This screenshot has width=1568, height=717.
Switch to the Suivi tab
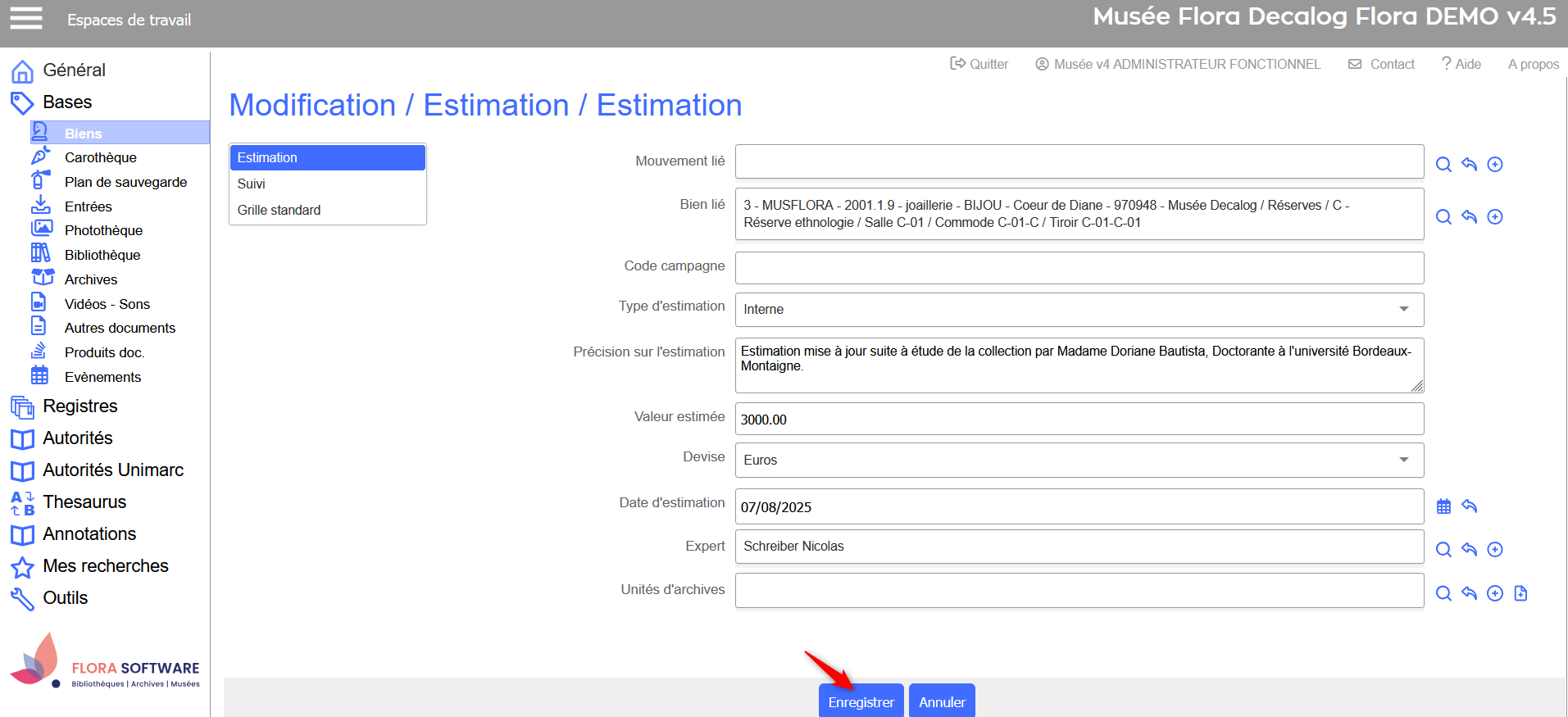252,184
